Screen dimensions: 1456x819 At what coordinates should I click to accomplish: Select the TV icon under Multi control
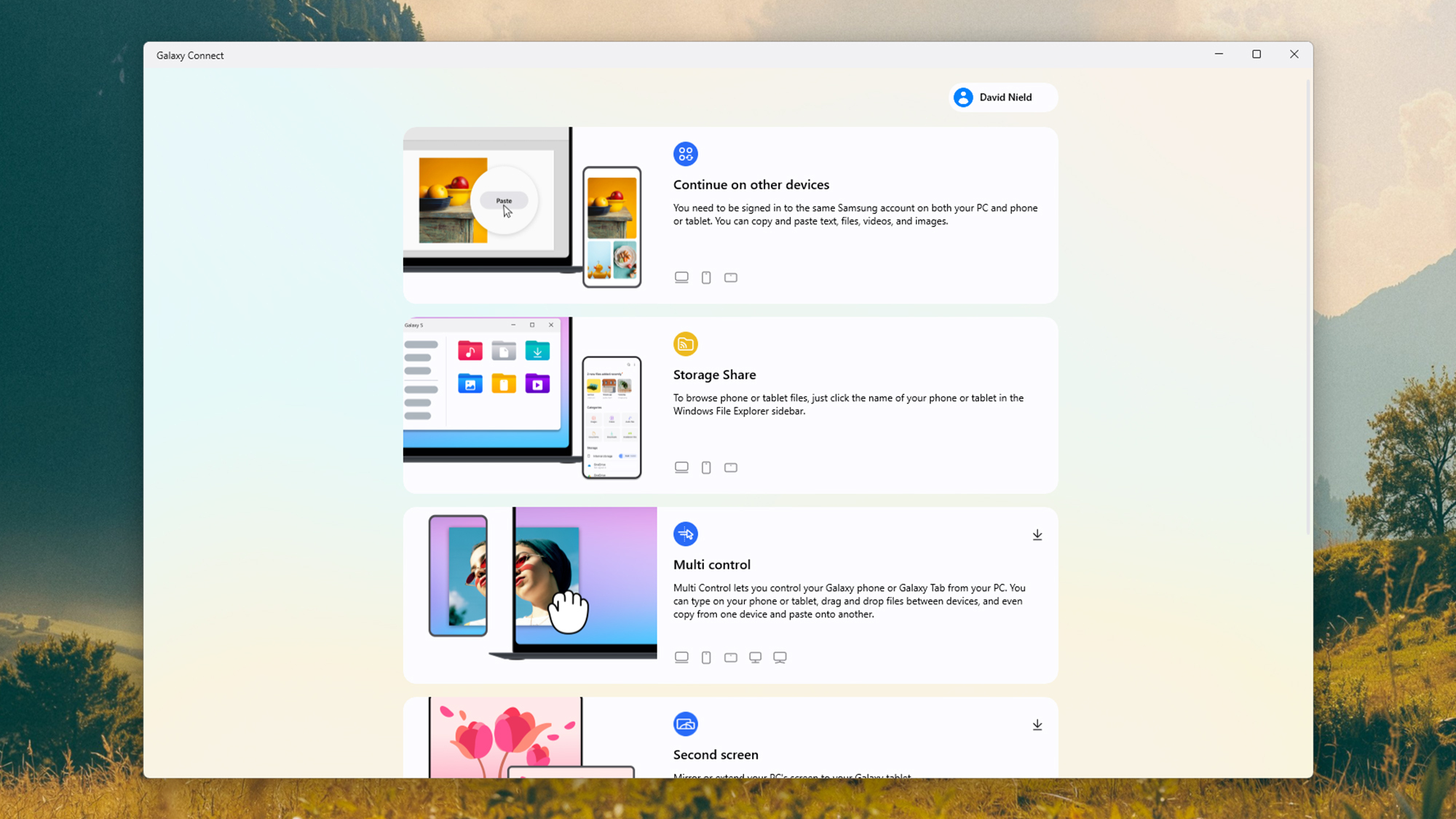pos(780,657)
